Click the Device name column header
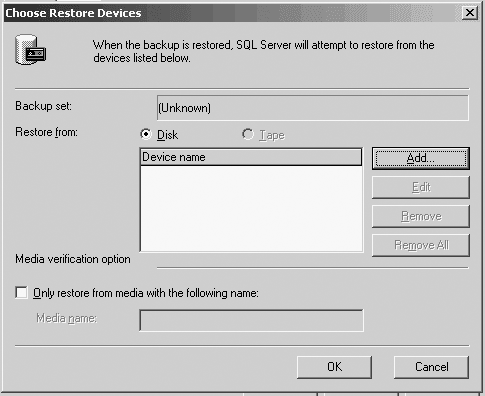 click(251, 157)
